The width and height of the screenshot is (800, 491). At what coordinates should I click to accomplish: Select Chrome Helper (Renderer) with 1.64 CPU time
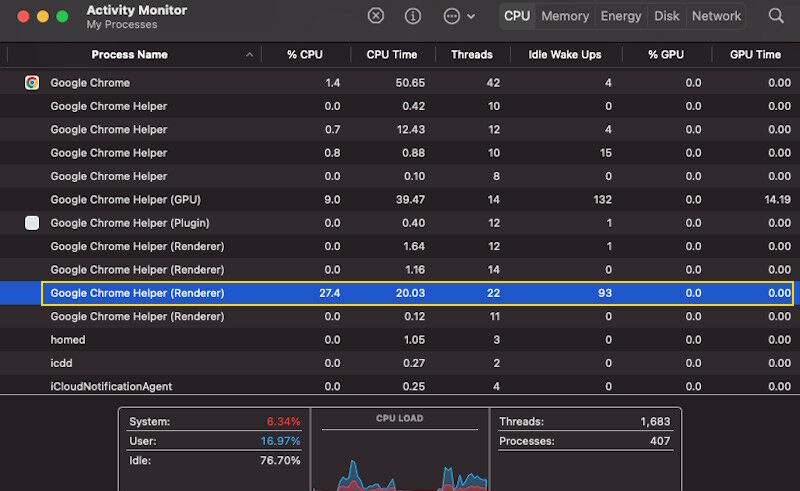coord(400,247)
